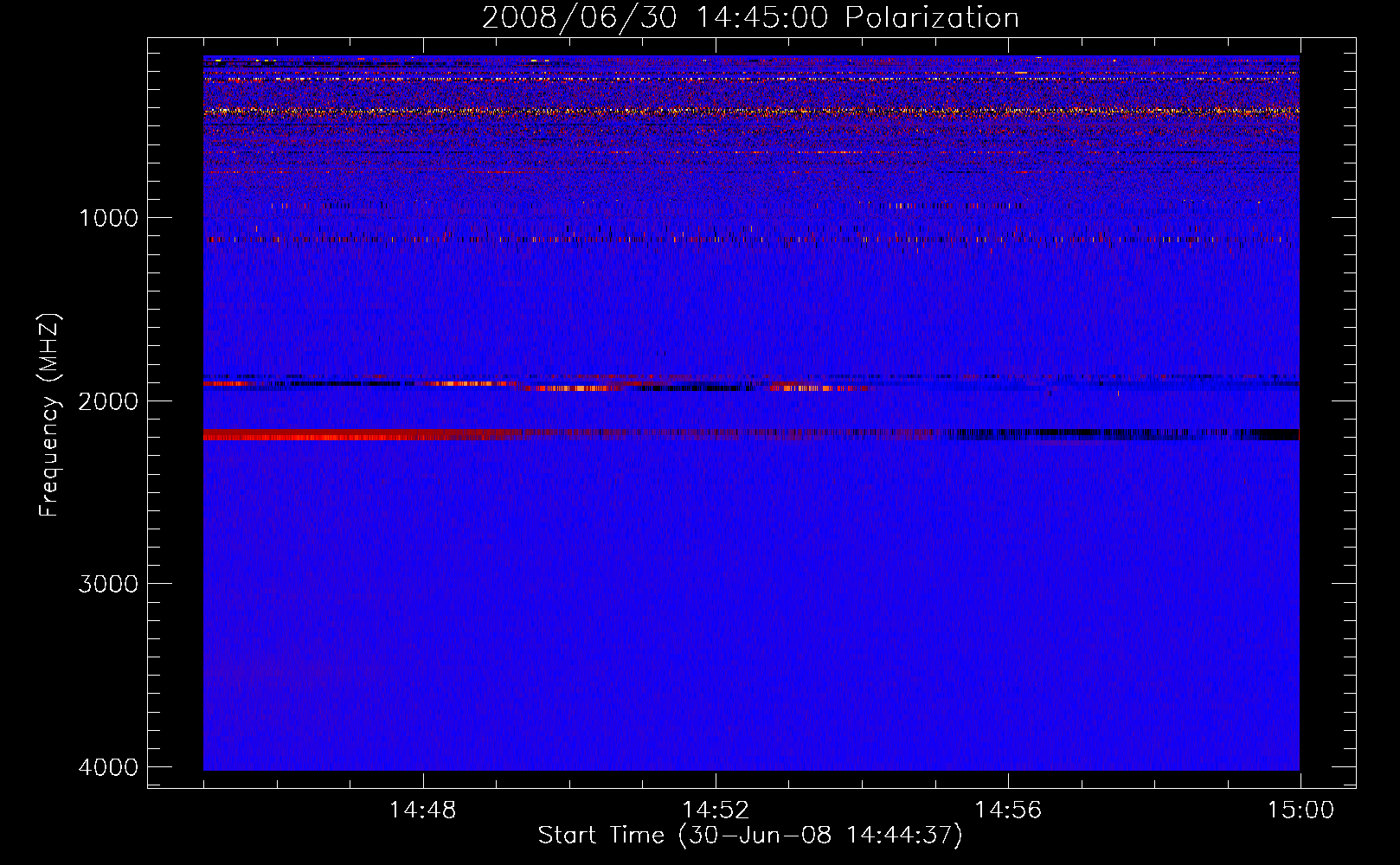1400x865 pixels.
Task: Click the 14:48 time tick label
Action: pos(422,811)
